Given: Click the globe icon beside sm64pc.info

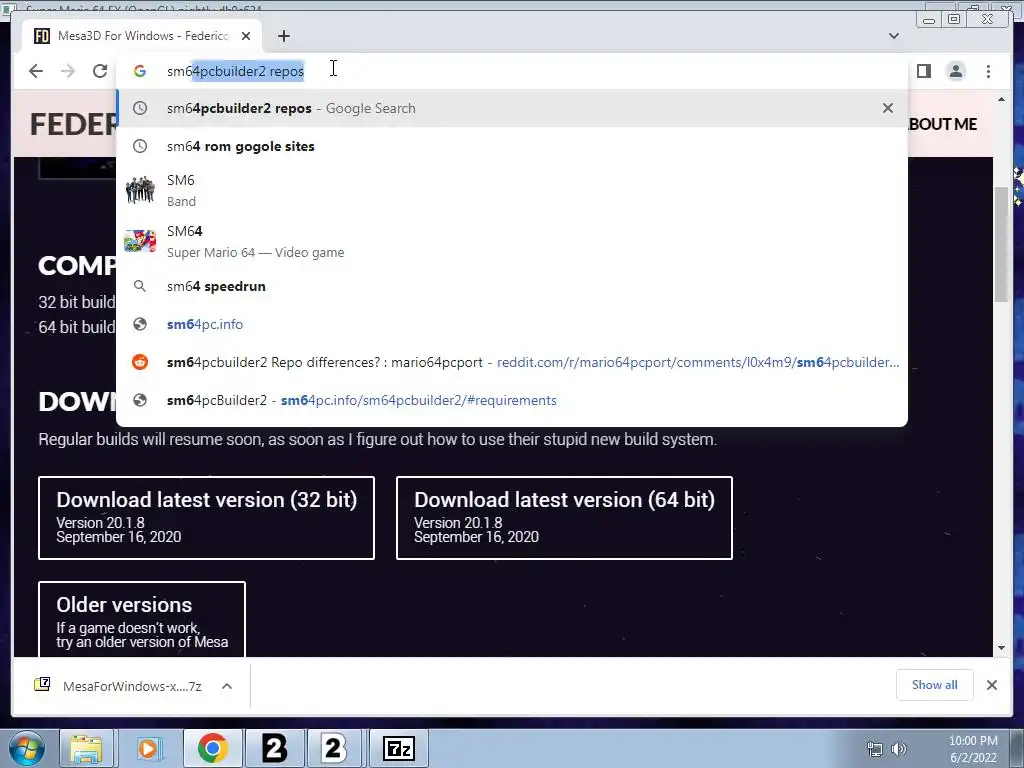Looking at the screenshot, I should coord(140,324).
